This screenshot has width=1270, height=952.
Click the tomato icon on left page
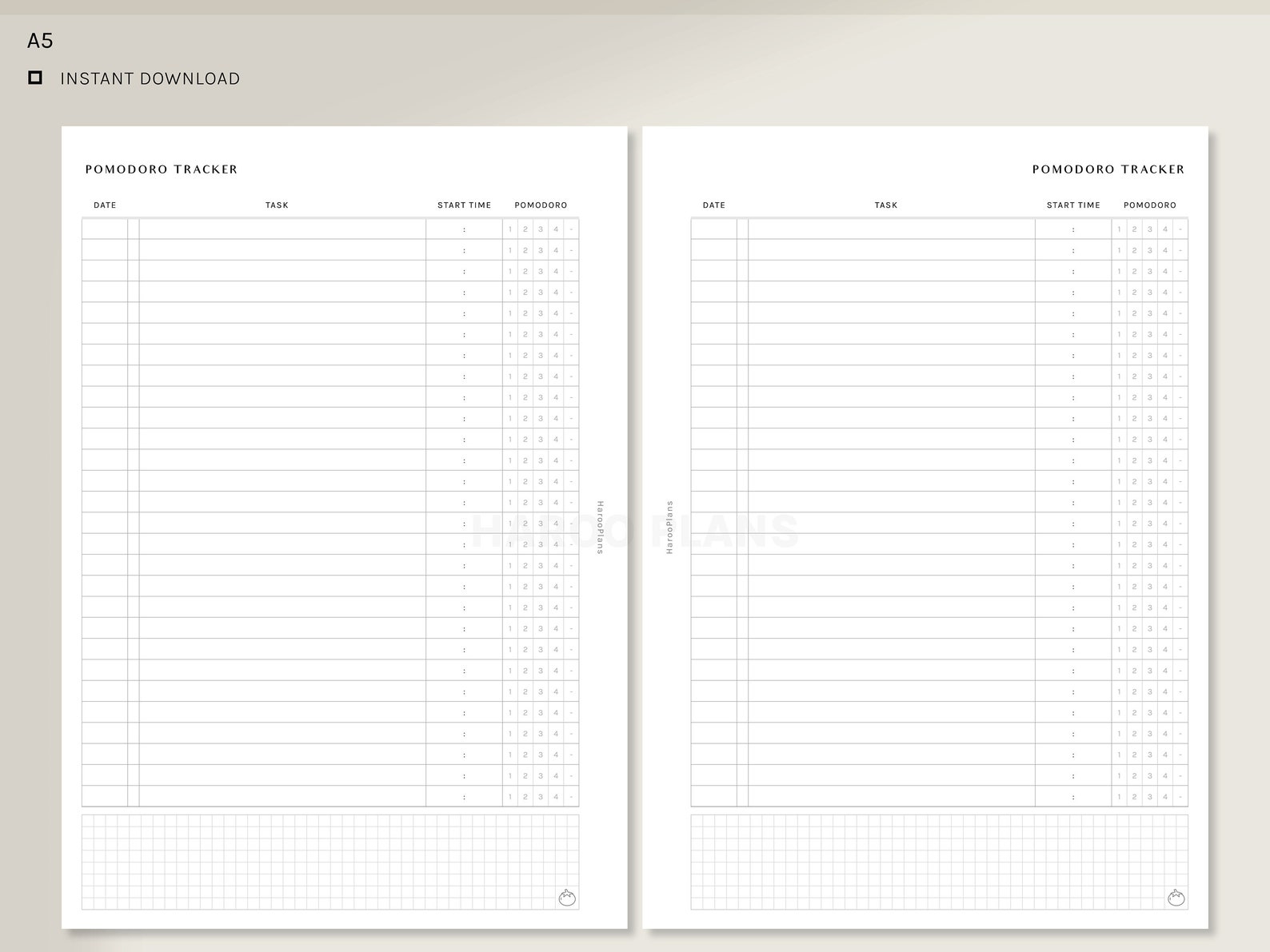pyautogui.click(x=567, y=898)
